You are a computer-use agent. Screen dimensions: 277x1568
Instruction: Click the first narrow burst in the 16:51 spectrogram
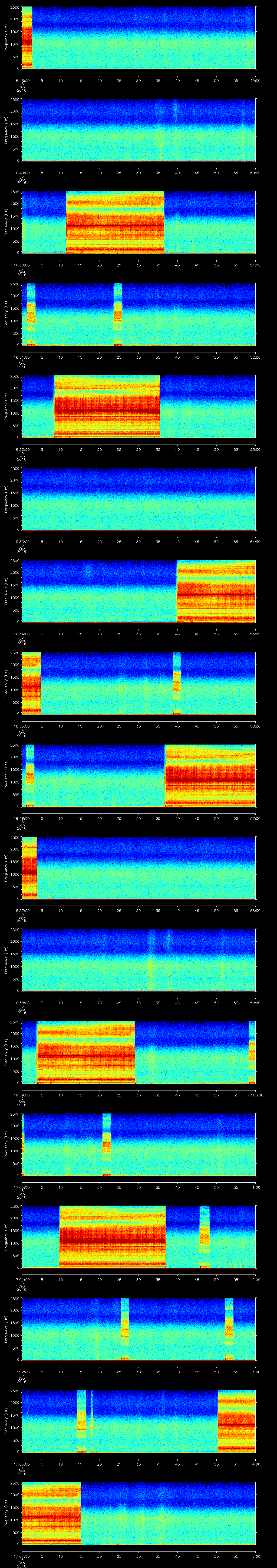[x=31, y=314]
